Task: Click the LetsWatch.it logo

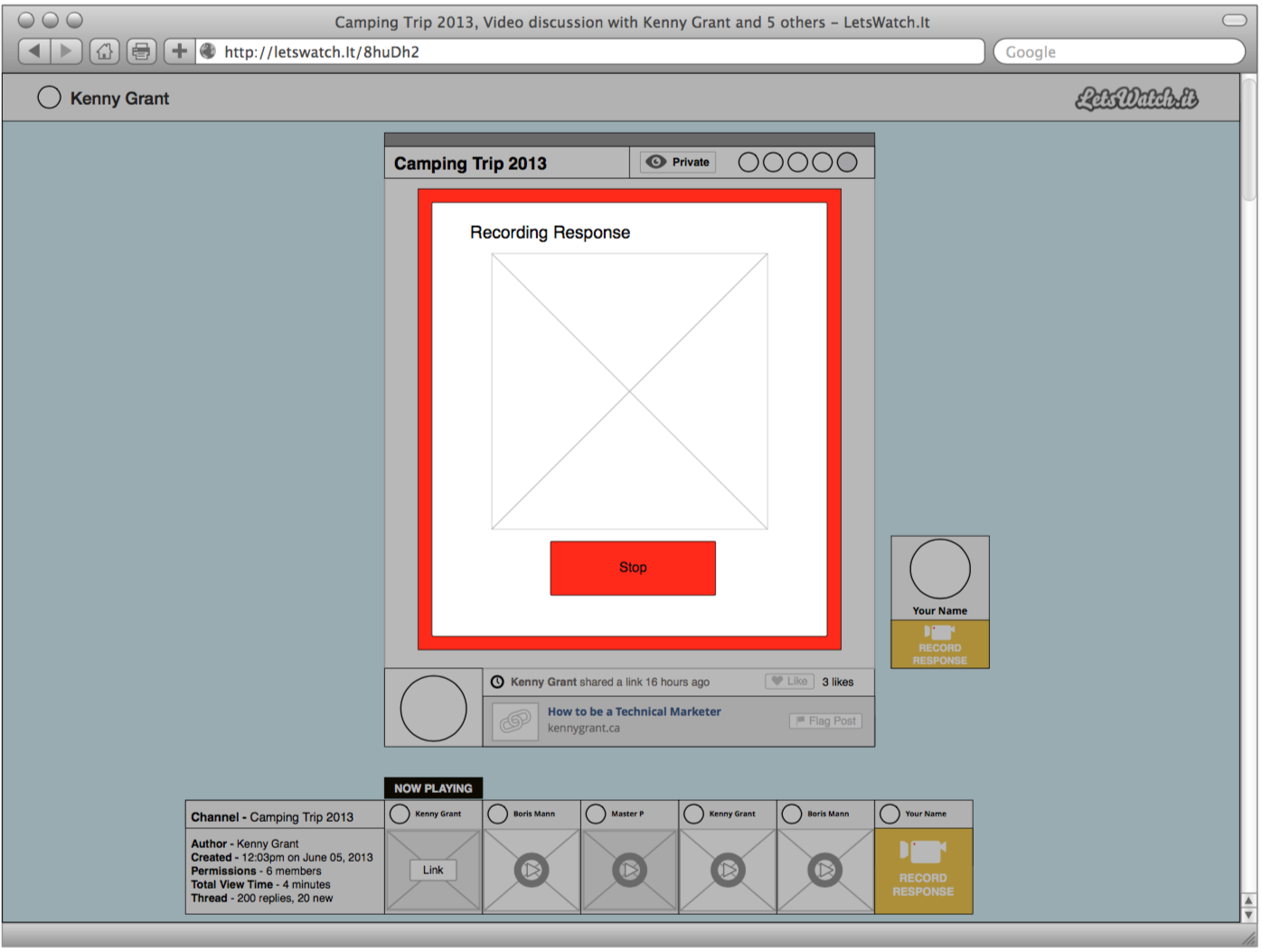Action: click(x=1136, y=99)
